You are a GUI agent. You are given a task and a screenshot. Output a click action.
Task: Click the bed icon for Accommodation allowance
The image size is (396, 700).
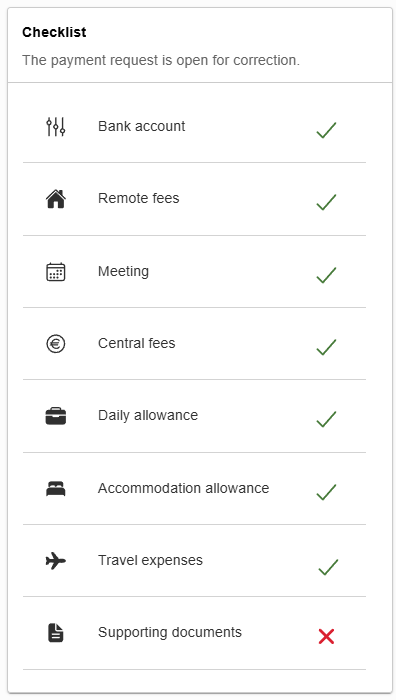click(56, 488)
